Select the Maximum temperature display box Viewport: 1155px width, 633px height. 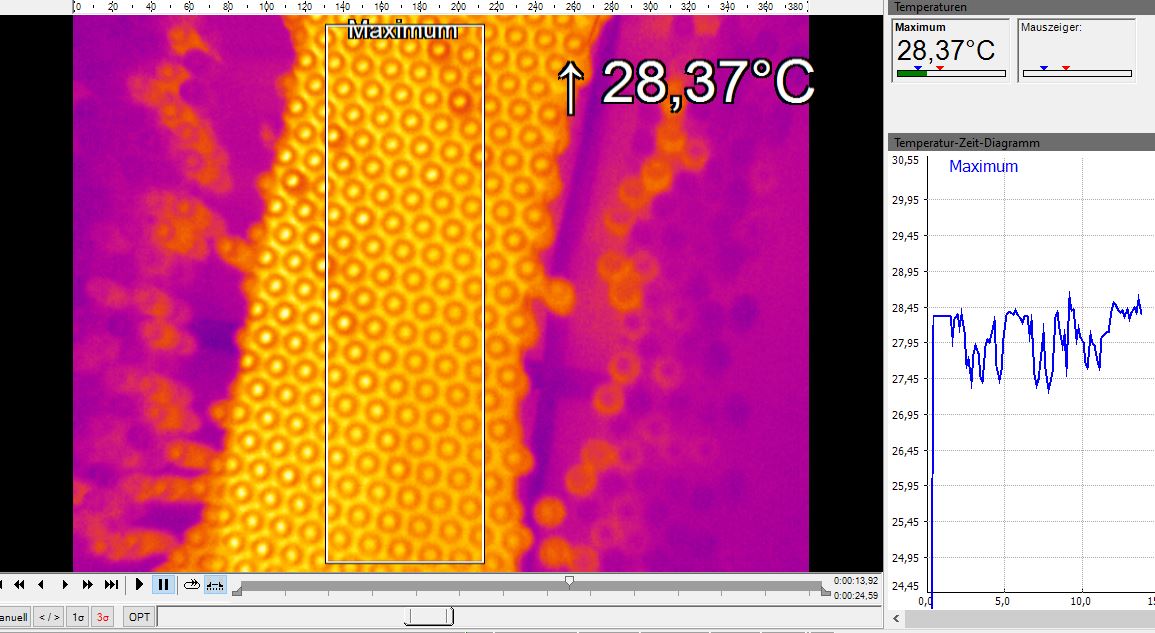950,49
